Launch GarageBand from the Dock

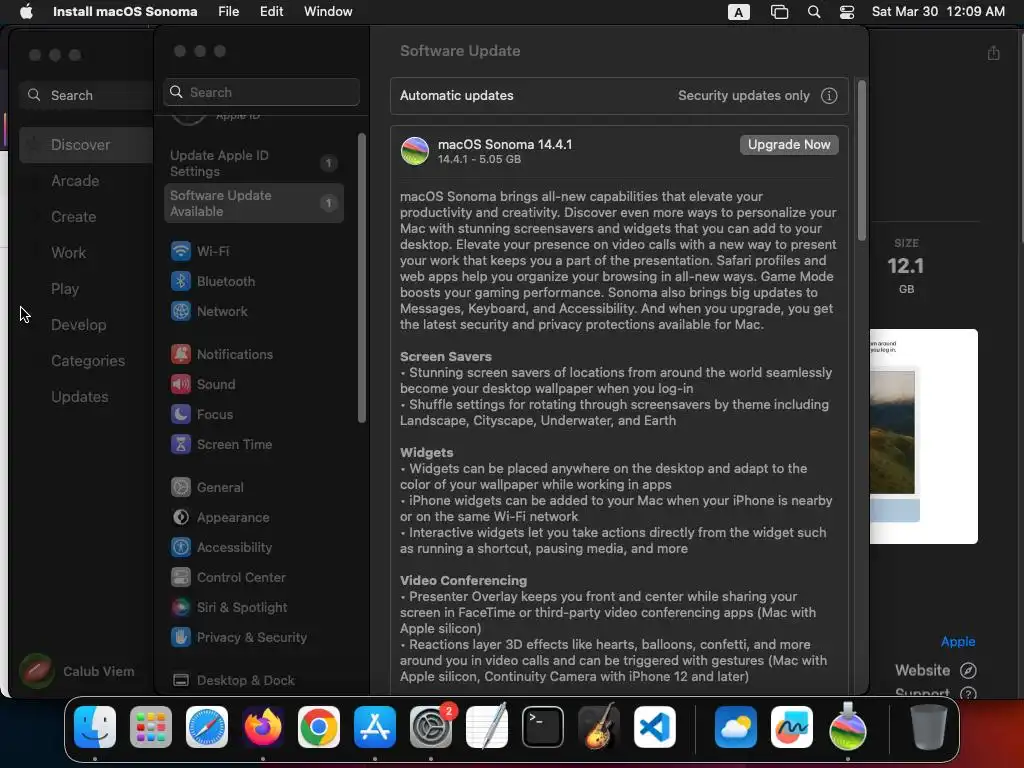[x=599, y=727]
